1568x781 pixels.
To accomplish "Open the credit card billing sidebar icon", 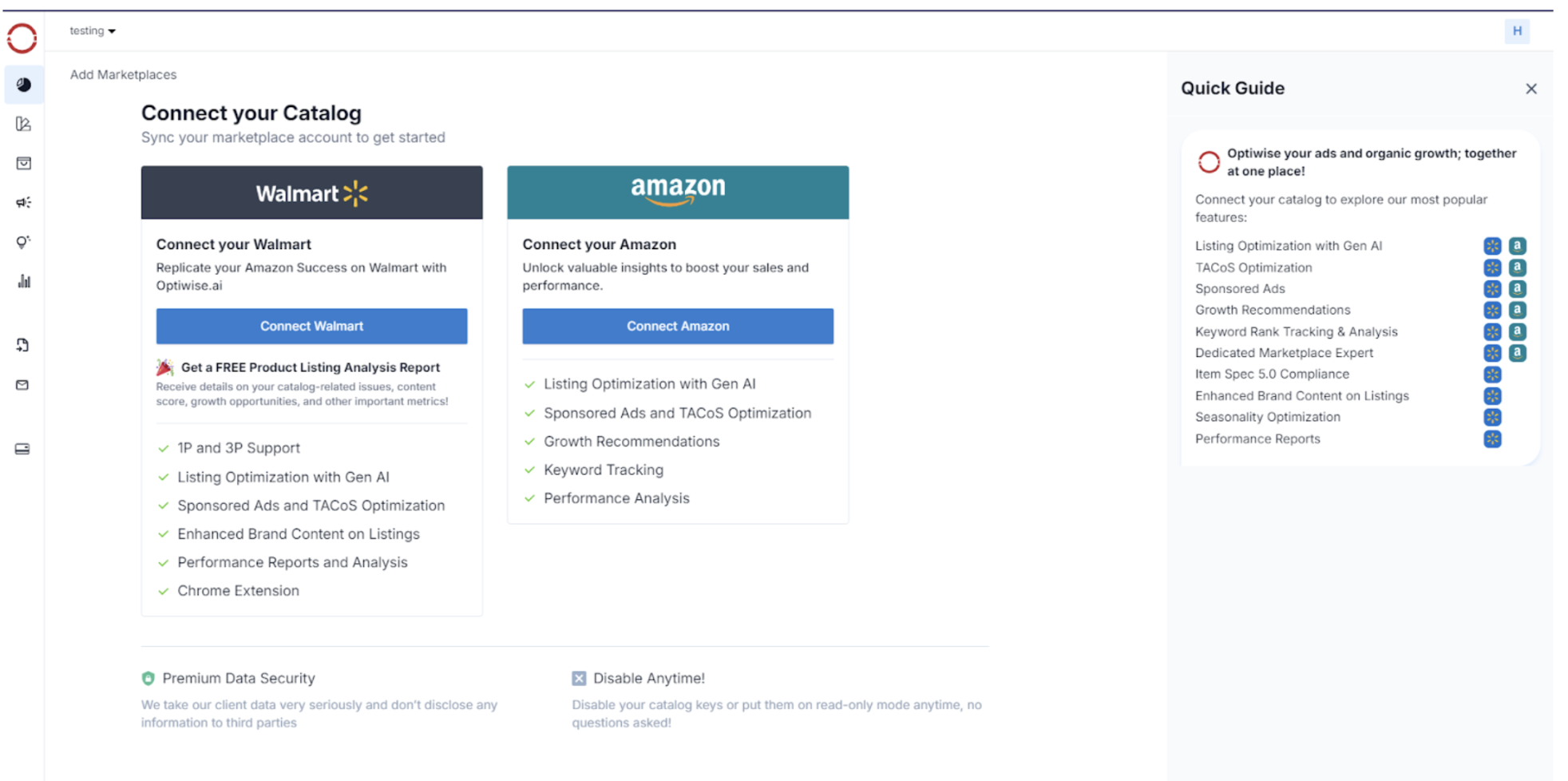I will (22, 449).
